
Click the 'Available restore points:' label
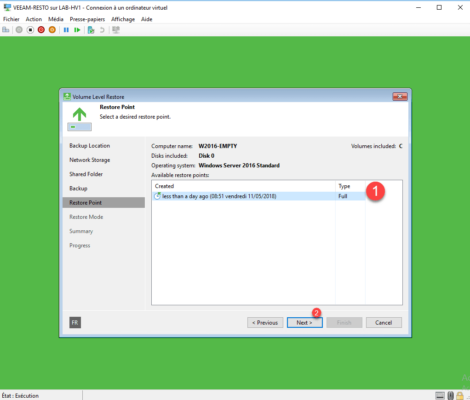180,175
